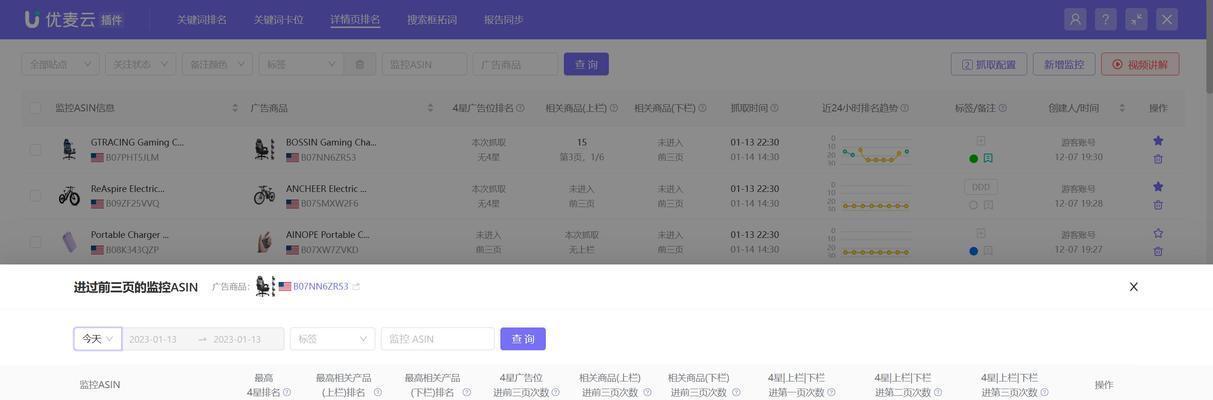1213x400 pixels.
Task: Click info icon next to 最高4星排名 in dialog
Action: coord(287,392)
